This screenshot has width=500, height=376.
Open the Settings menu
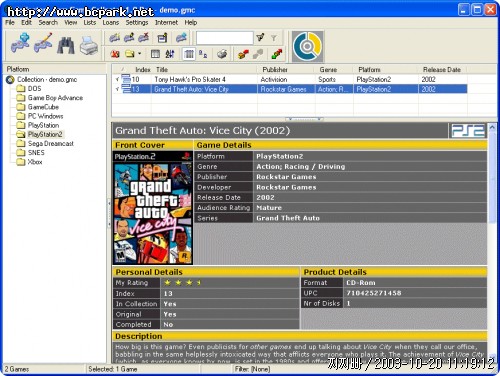point(137,23)
